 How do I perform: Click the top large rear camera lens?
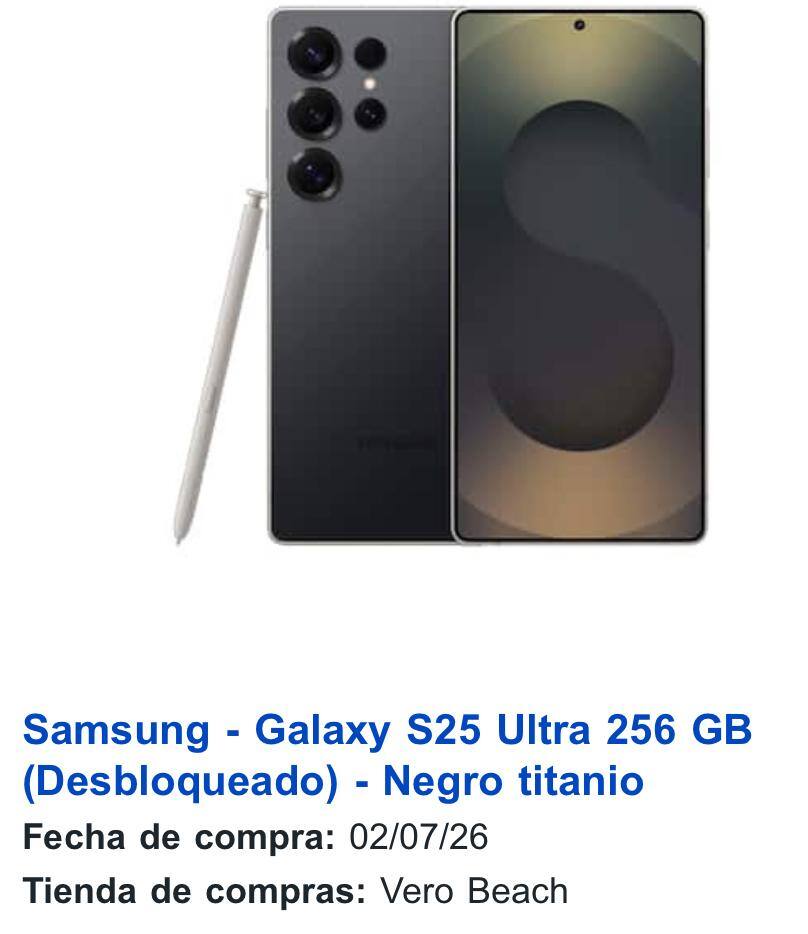coord(314,52)
